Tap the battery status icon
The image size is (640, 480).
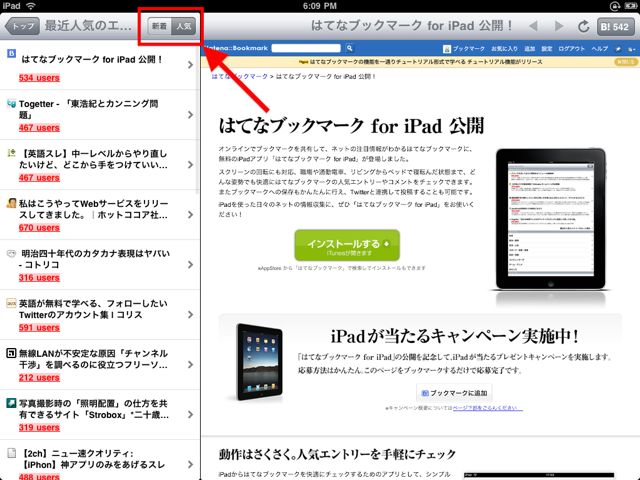(629, 6)
